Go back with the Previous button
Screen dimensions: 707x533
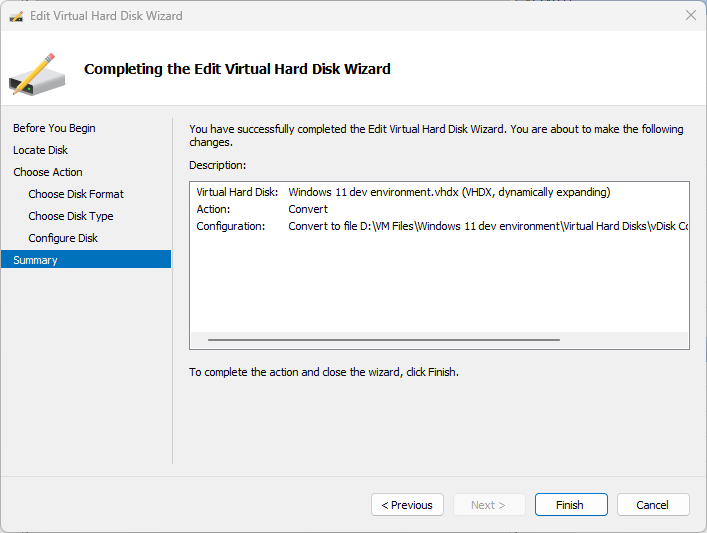407,505
